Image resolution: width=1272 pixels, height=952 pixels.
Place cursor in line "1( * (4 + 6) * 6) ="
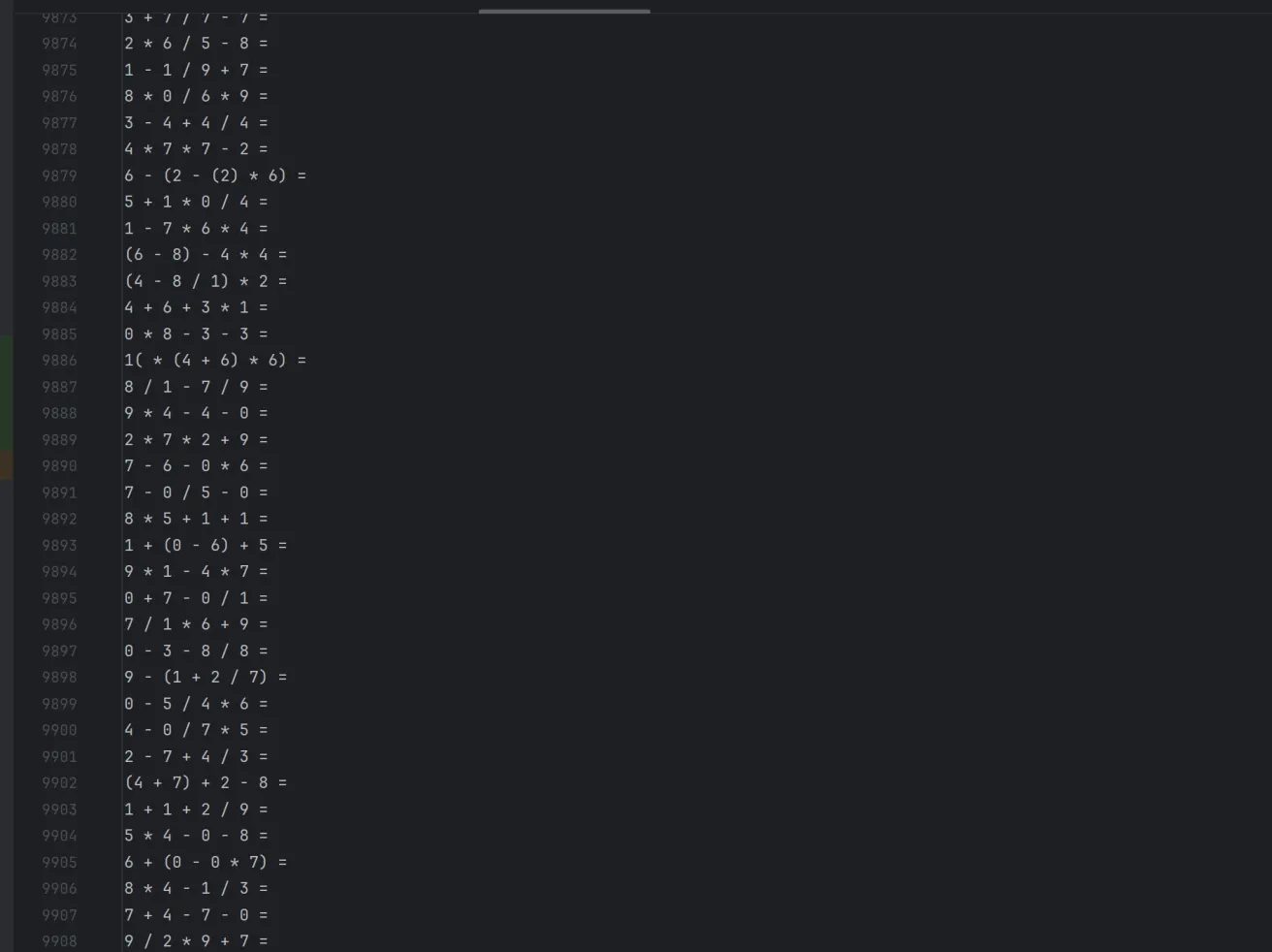point(215,361)
